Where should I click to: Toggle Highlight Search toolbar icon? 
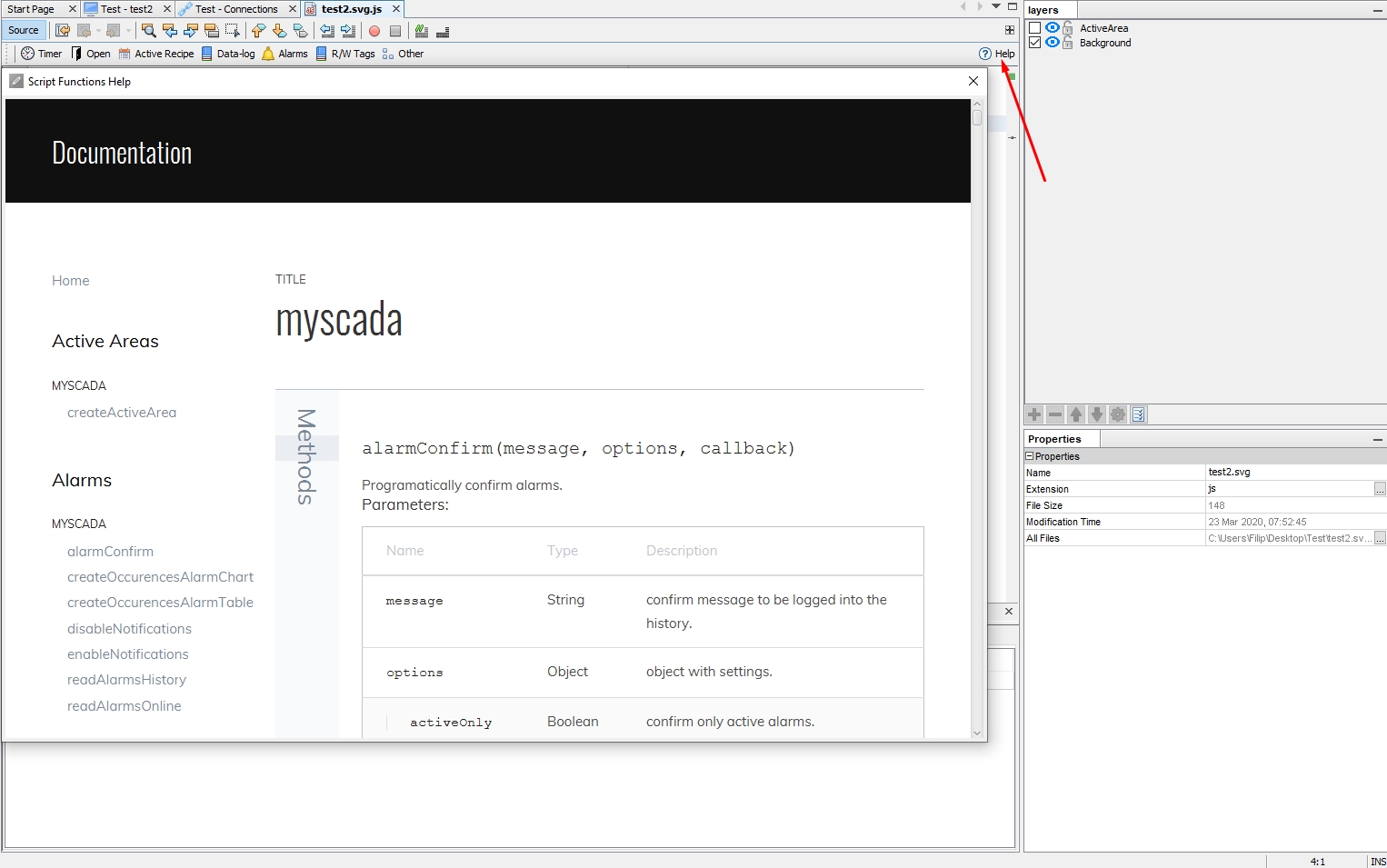coord(212,31)
